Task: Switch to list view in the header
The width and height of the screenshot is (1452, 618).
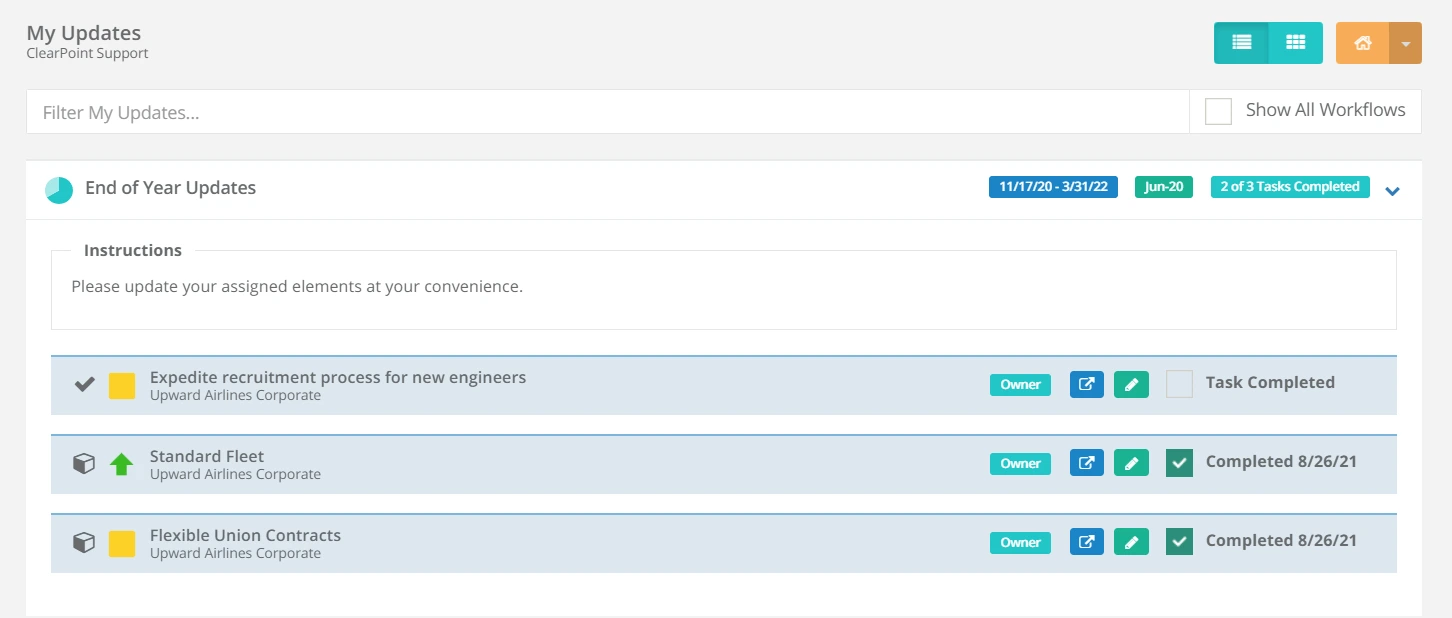Action: (1241, 43)
